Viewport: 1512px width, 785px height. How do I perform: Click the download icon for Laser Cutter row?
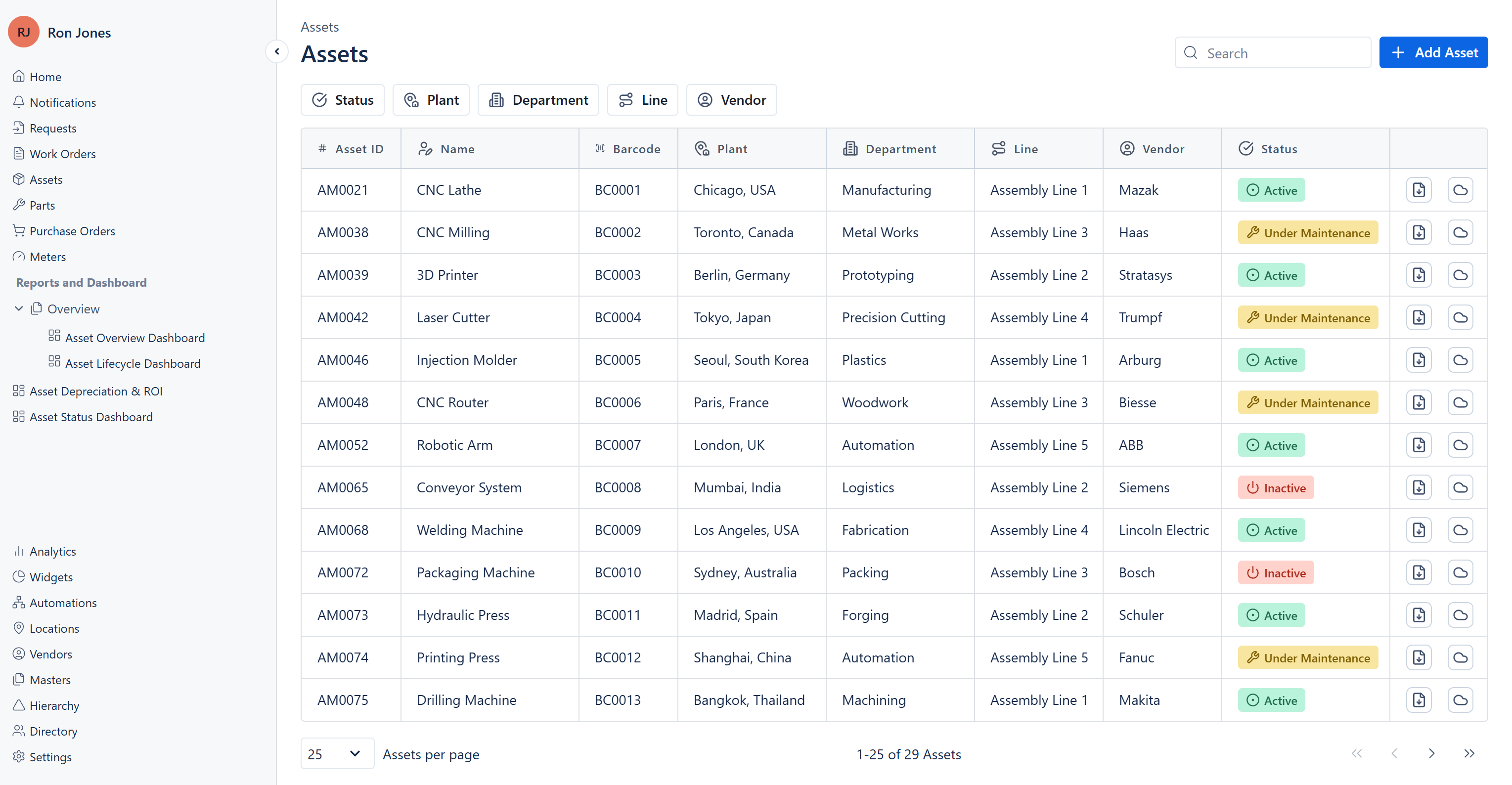[x=1419, y=317]
